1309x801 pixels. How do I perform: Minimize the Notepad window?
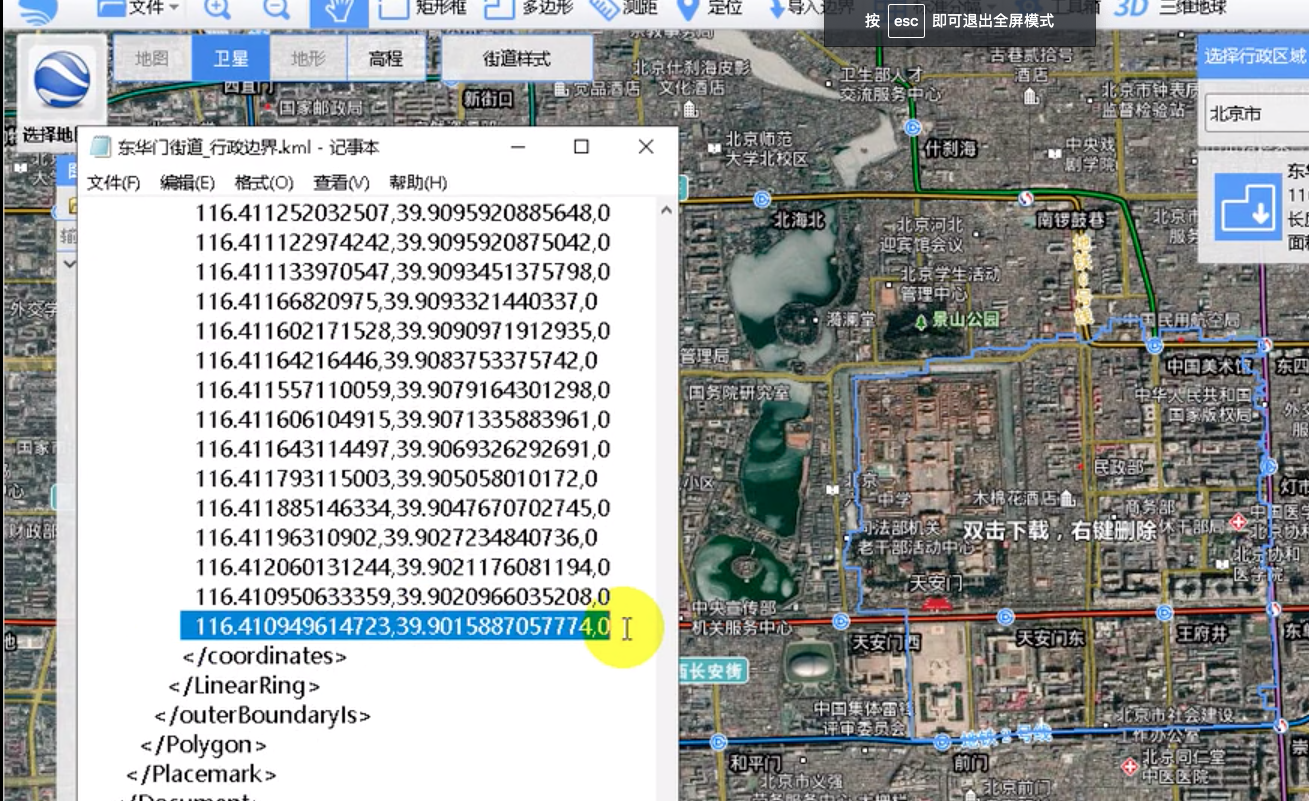[x=517, y=147]
